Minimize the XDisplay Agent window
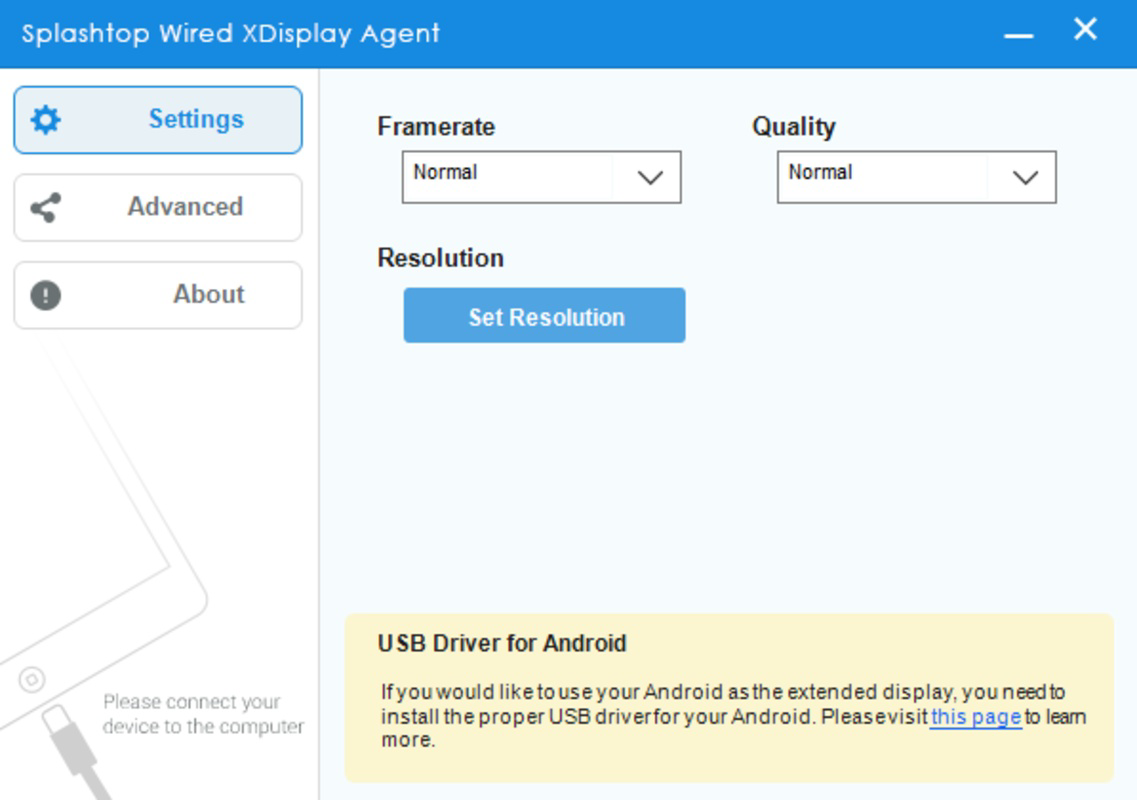The image size is (1137, 800). (1018, 33)
